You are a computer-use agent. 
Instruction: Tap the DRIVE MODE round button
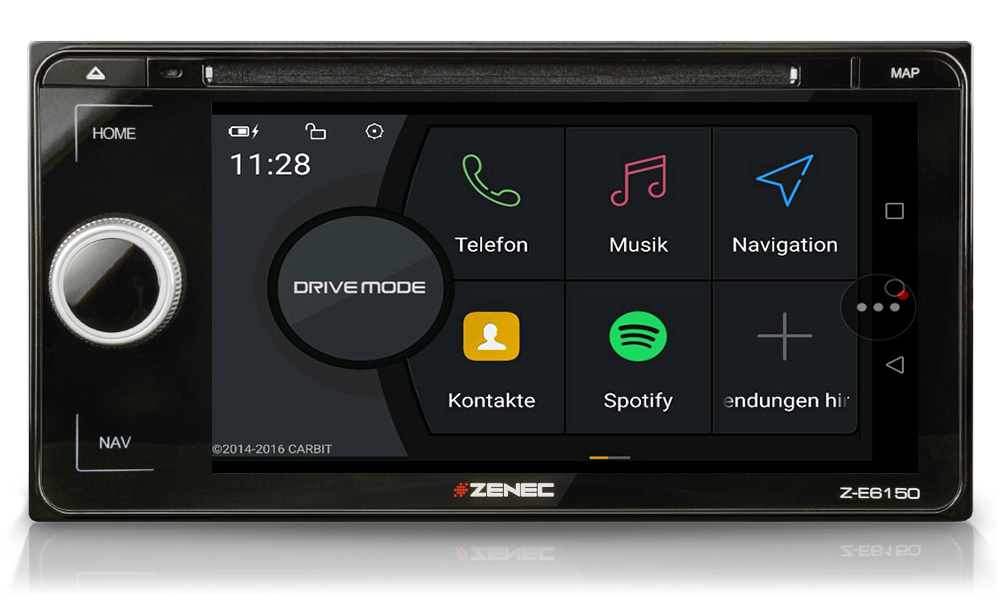360,288
